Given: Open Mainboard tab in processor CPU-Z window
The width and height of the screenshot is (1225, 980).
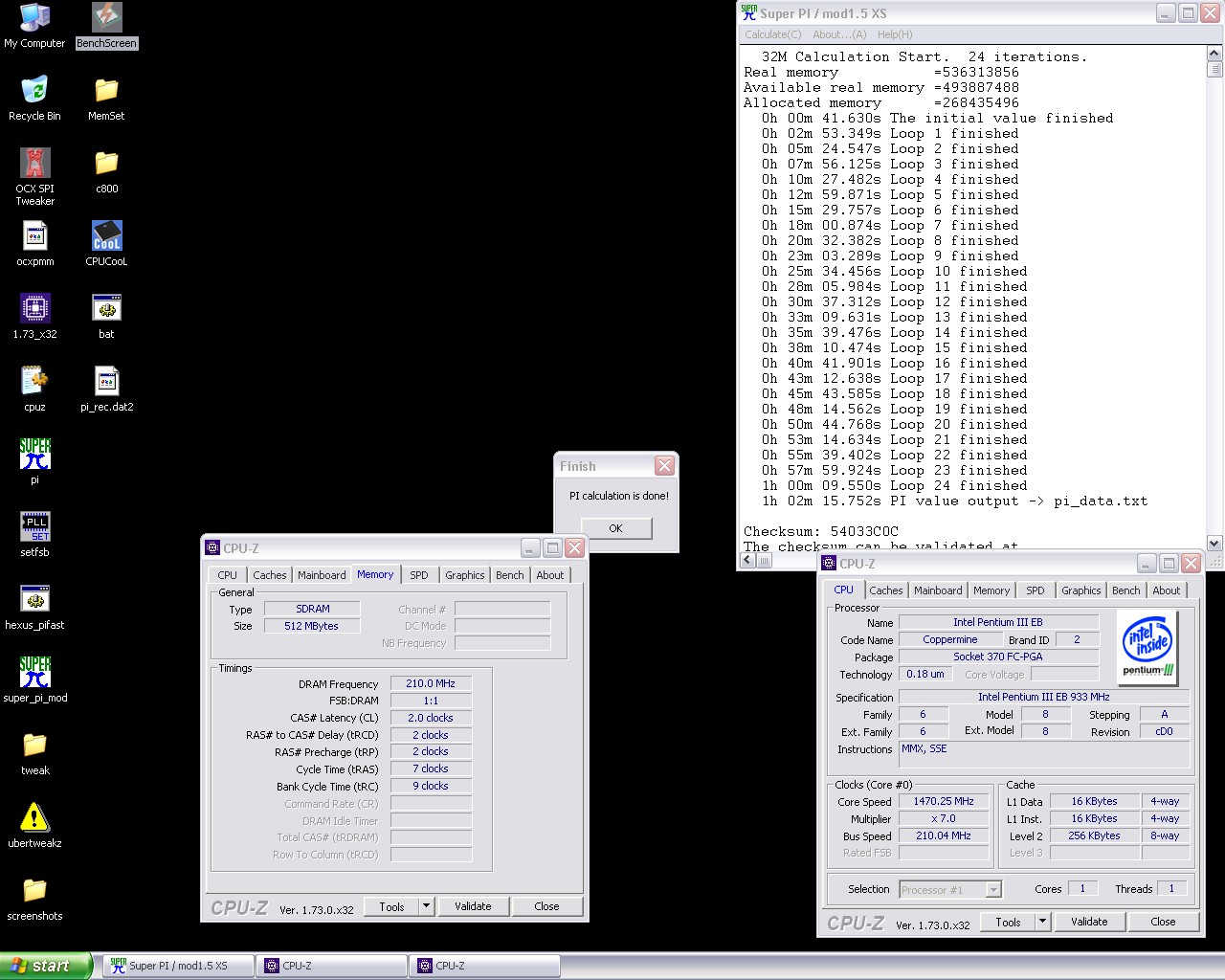Looking at the screenshot, I should pyautogui.click(x=938, y=590).
